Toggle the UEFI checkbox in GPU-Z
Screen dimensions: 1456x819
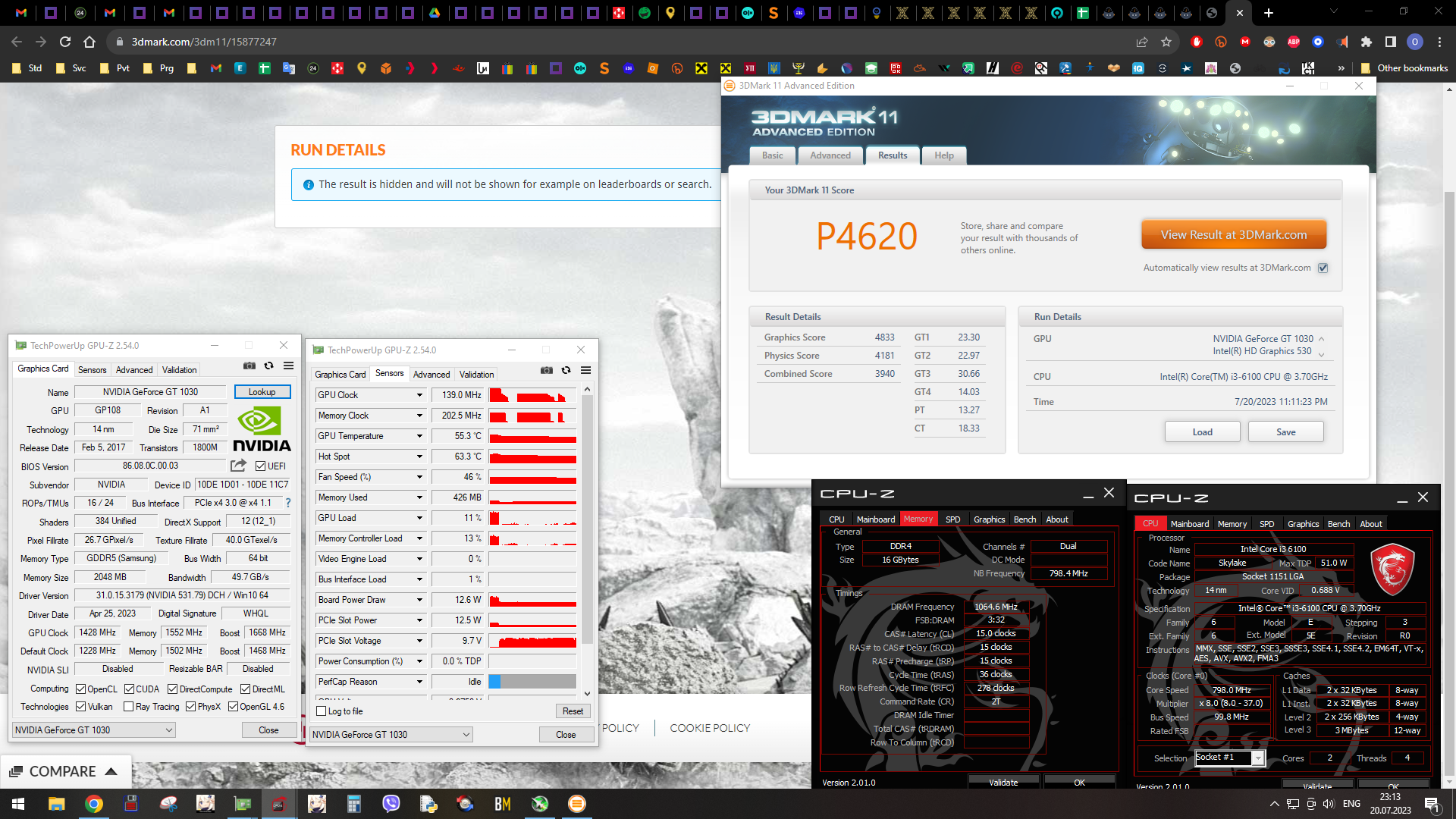(x=260, y=466)
